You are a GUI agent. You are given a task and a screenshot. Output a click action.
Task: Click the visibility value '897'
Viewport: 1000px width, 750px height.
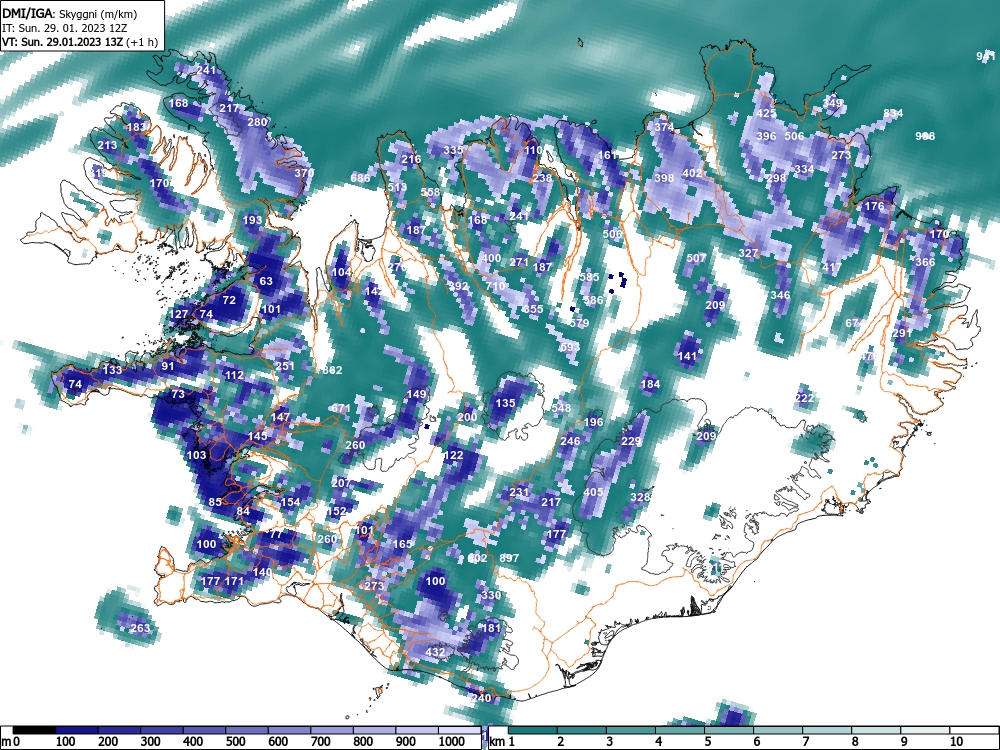tap(509, 558)
